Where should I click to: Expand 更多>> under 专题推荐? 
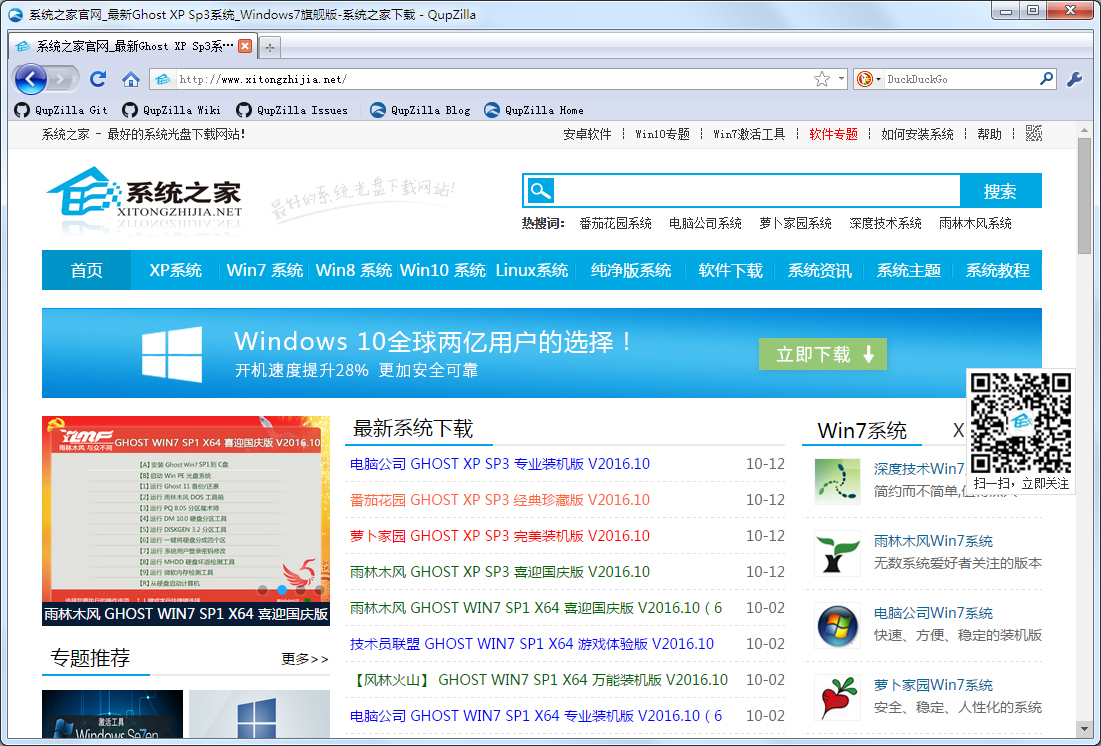[x=305, y=659]
